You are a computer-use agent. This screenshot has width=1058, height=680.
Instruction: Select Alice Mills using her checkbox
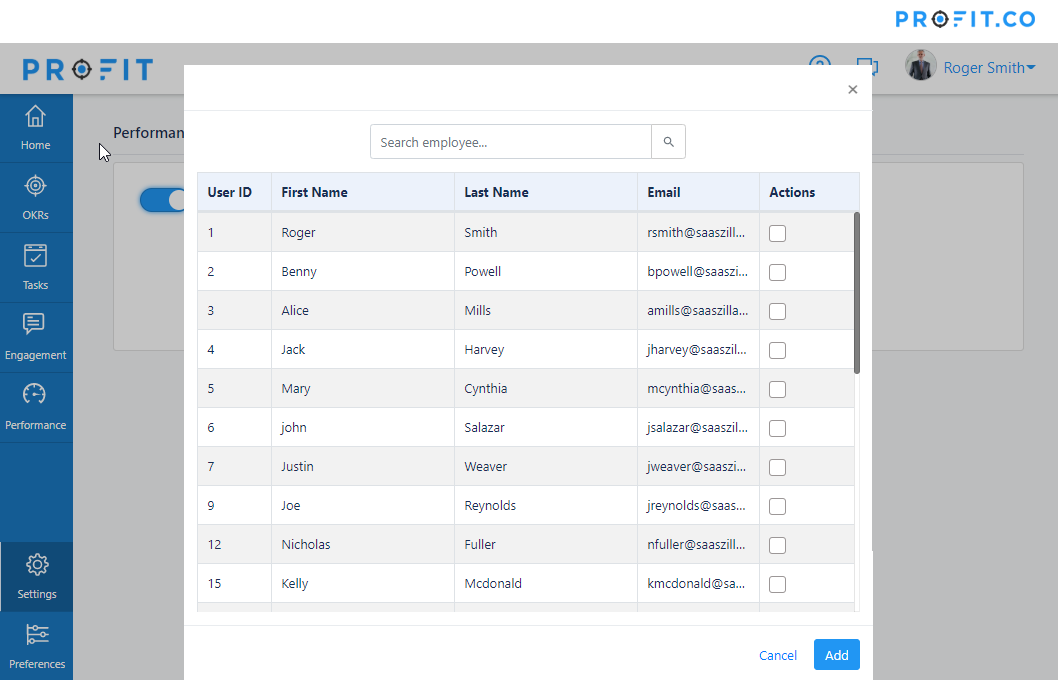(x=777, y=312)
